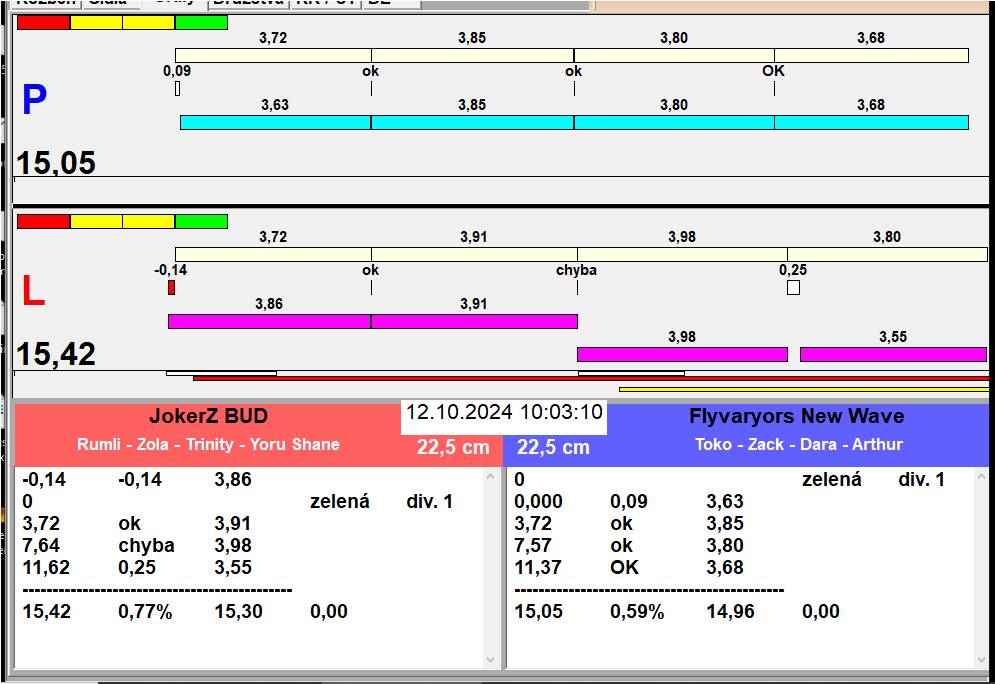Viewport: 995px width, 684px height.
Task: Click lane L yellow light beside the green light
Action: (148, 221)
